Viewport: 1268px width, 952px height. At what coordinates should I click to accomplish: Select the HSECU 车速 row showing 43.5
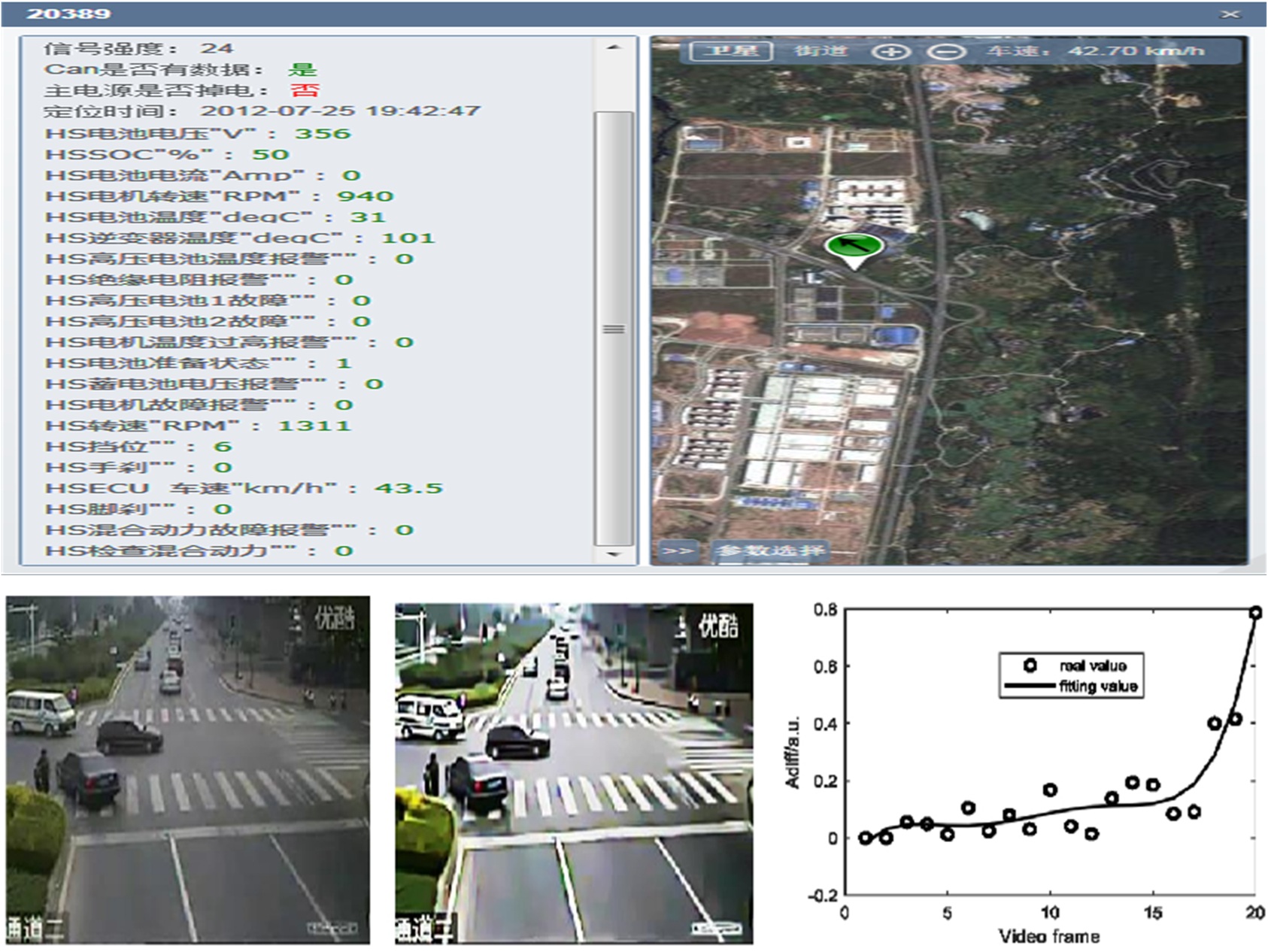pyautogui.click(x=244, y=489)
